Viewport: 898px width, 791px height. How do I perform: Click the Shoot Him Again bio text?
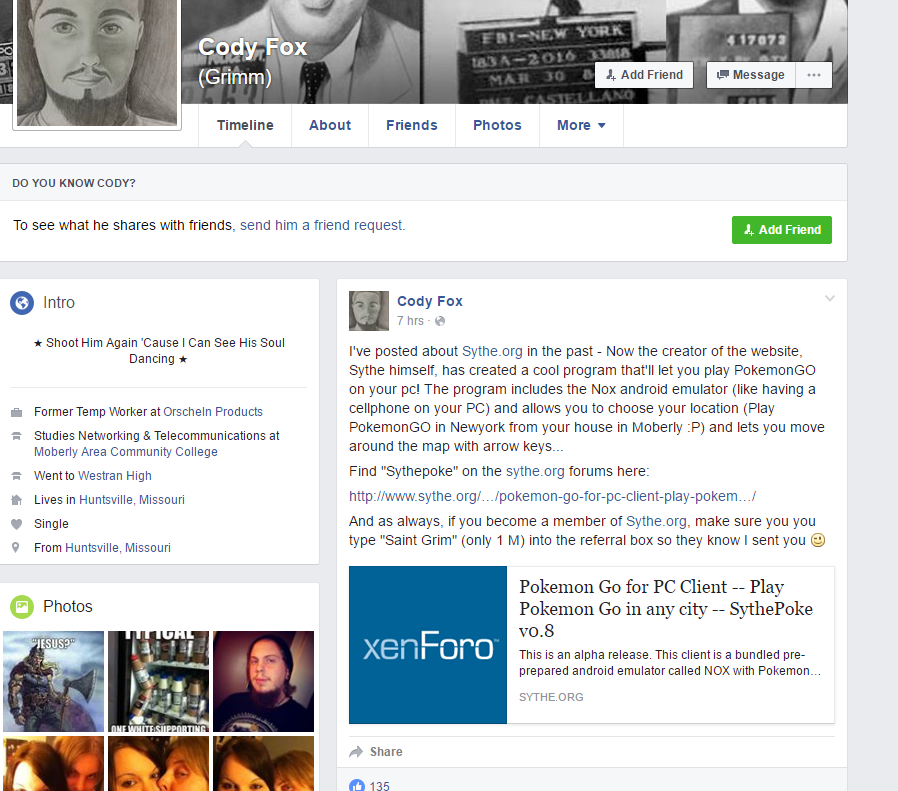pos(159,351)
